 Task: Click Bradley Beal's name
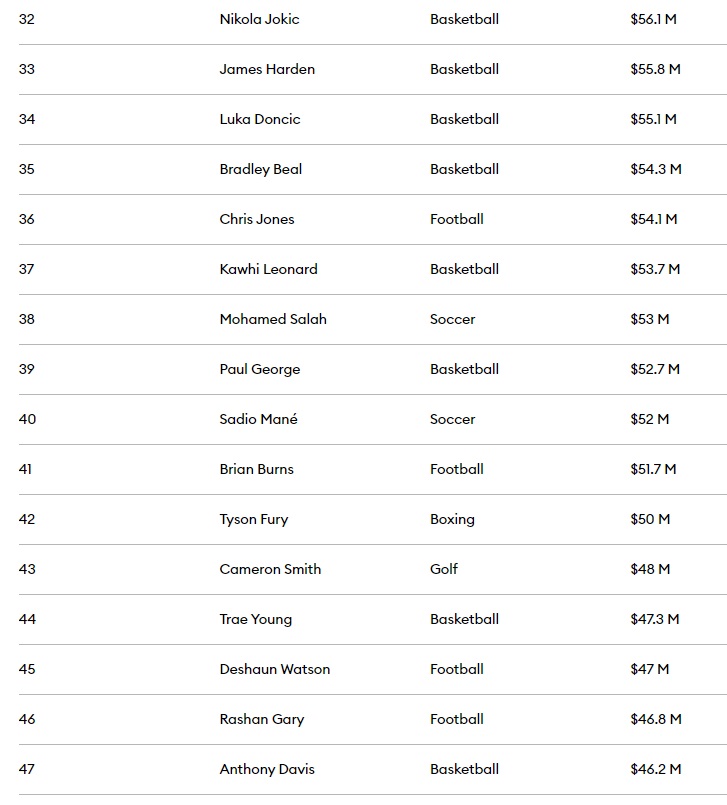[x=261, y=169]
